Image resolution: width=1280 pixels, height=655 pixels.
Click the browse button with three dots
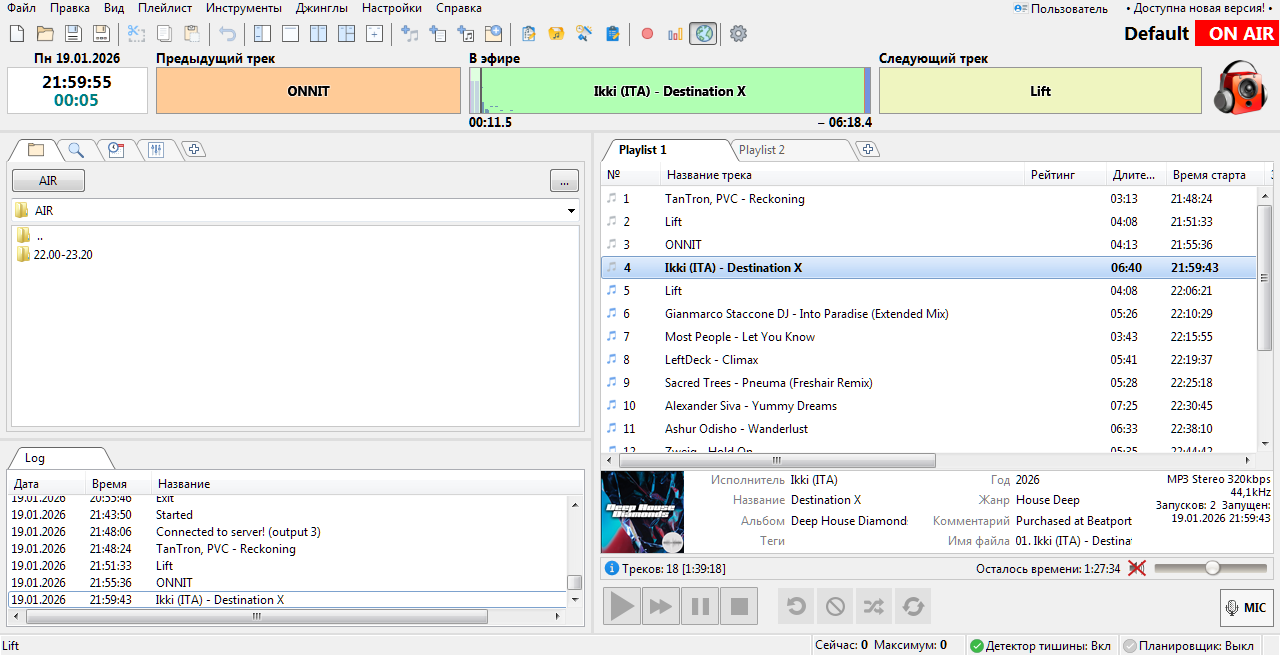564,181
